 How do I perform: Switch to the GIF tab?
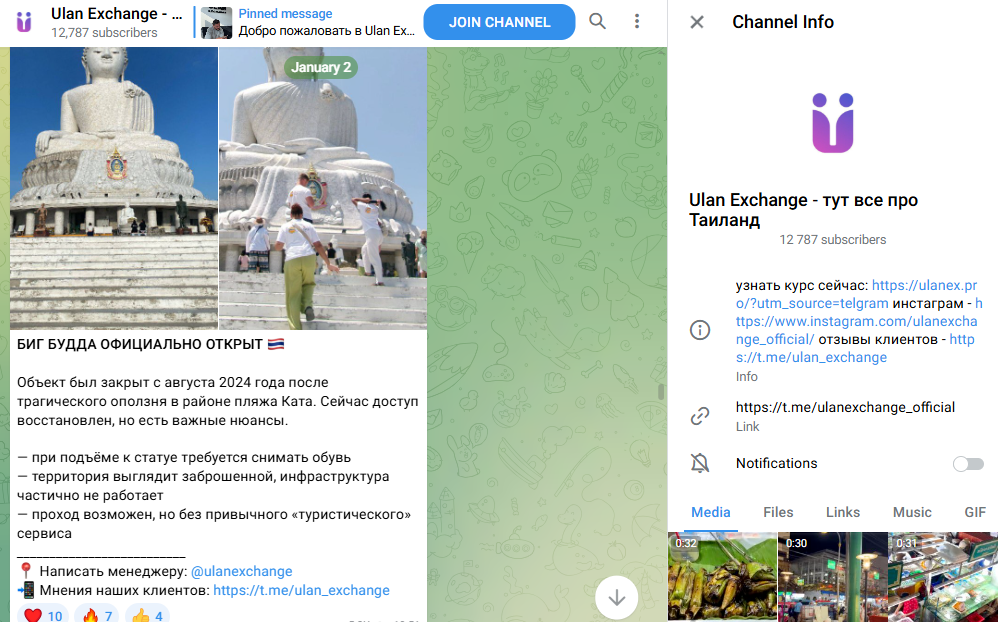coord(975,512)
